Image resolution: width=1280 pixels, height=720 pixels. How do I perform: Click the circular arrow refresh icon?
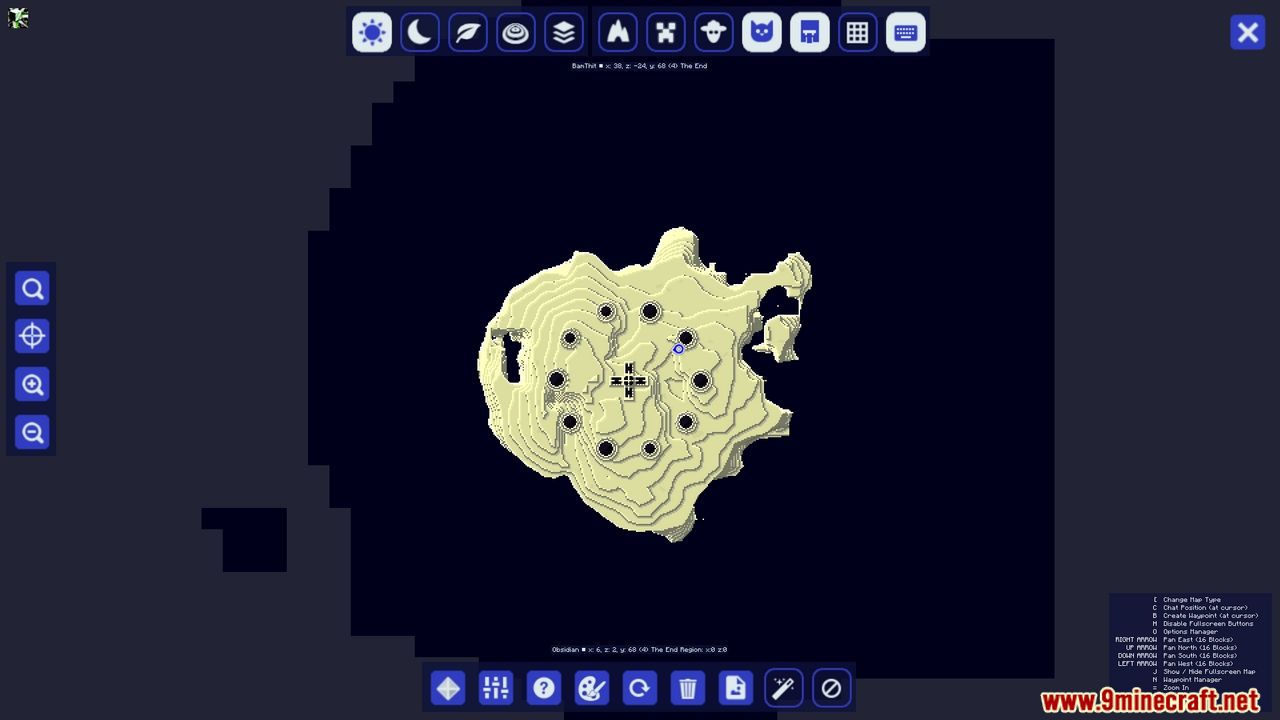tap(640, 688)
